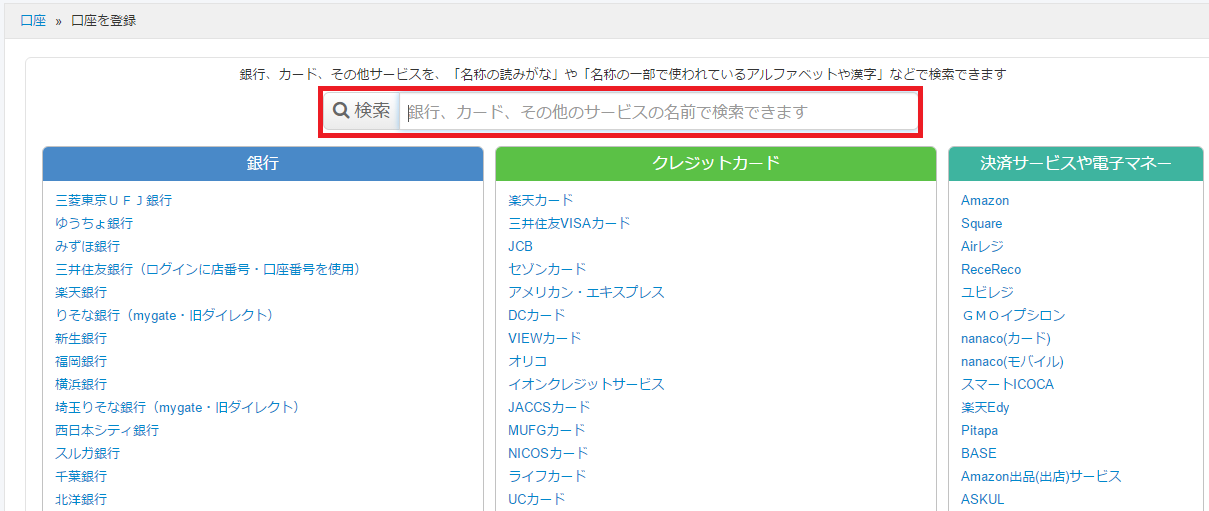Click the 口座を登録 breadcrumb text
Viewport: 1209px width, 511px height.
104,20
